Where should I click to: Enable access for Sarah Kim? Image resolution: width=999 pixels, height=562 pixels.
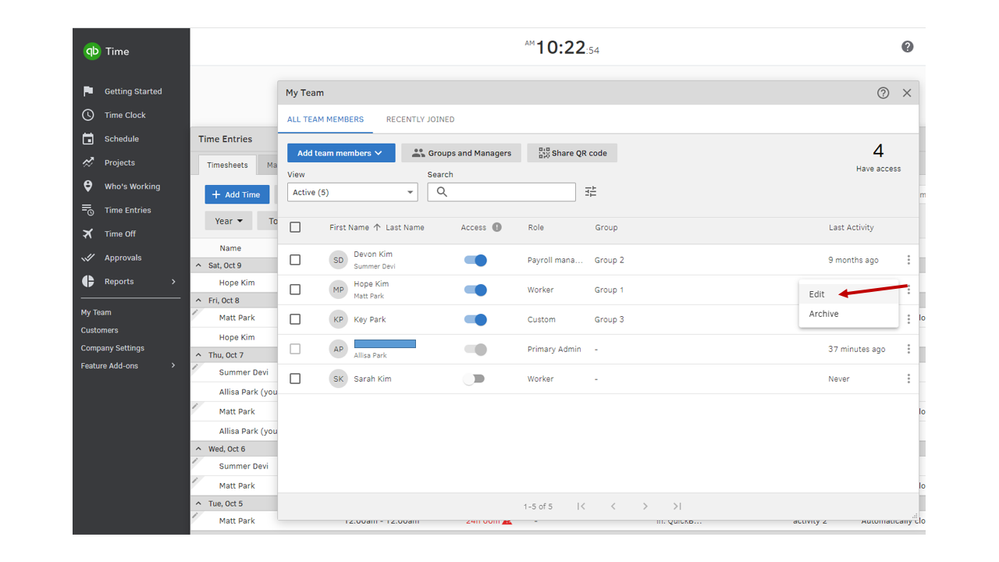click(x=475, y=378)
